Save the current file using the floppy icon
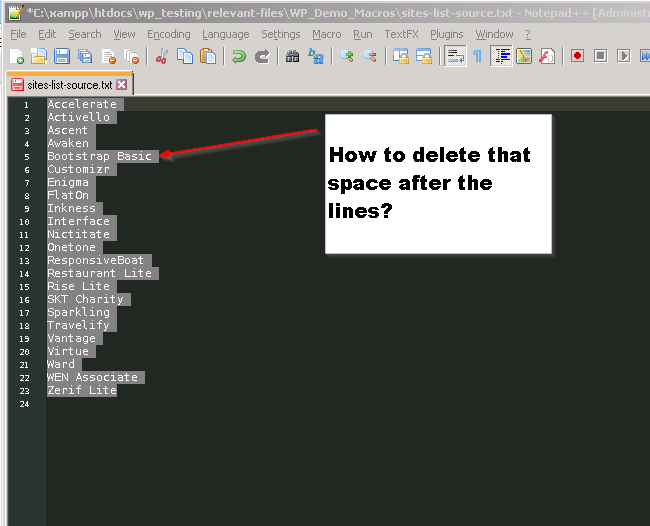Screen dimensions: 650x526 (x=61, y=56)
